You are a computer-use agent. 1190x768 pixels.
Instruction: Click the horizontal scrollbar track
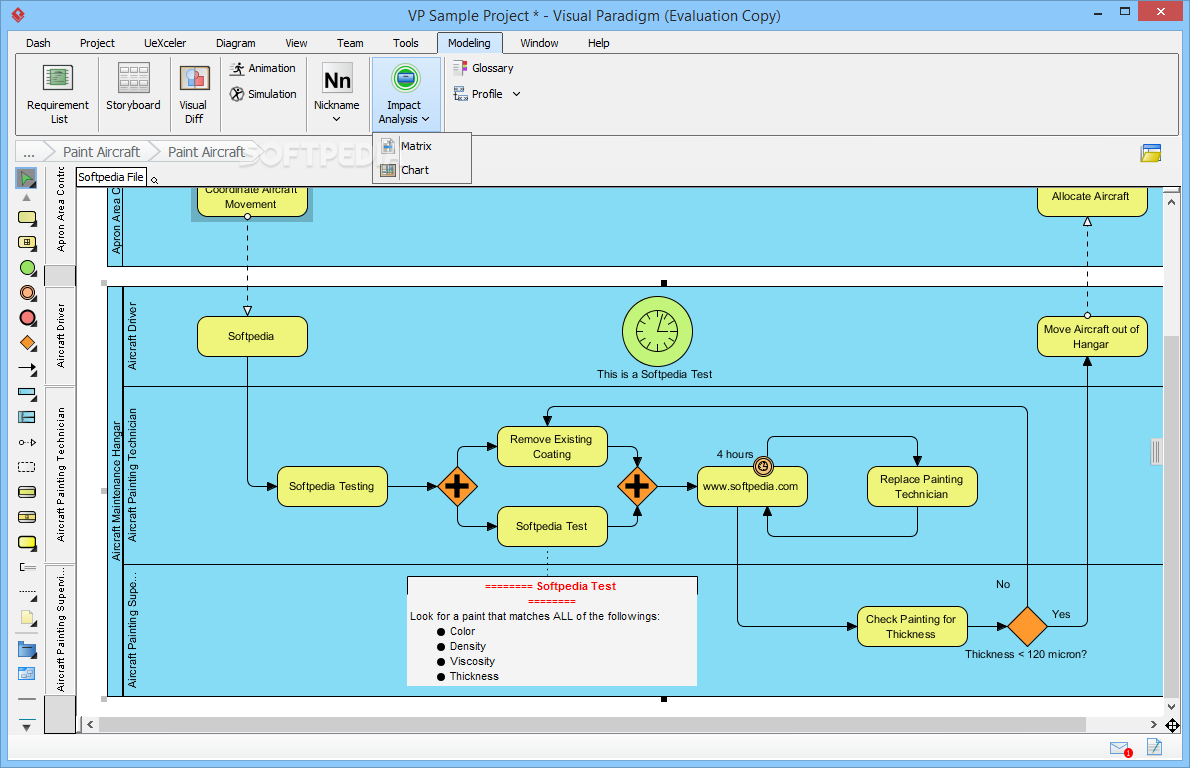point(592,725)
